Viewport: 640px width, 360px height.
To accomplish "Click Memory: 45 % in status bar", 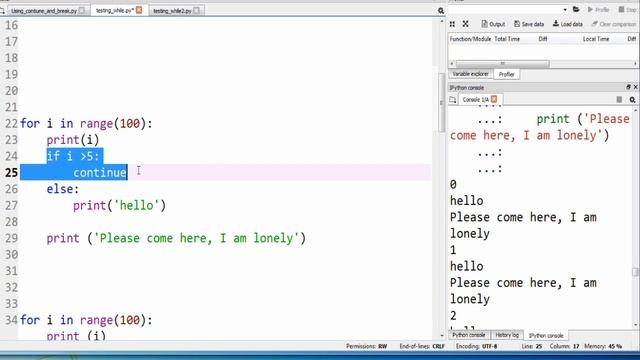I will [603, 346].
